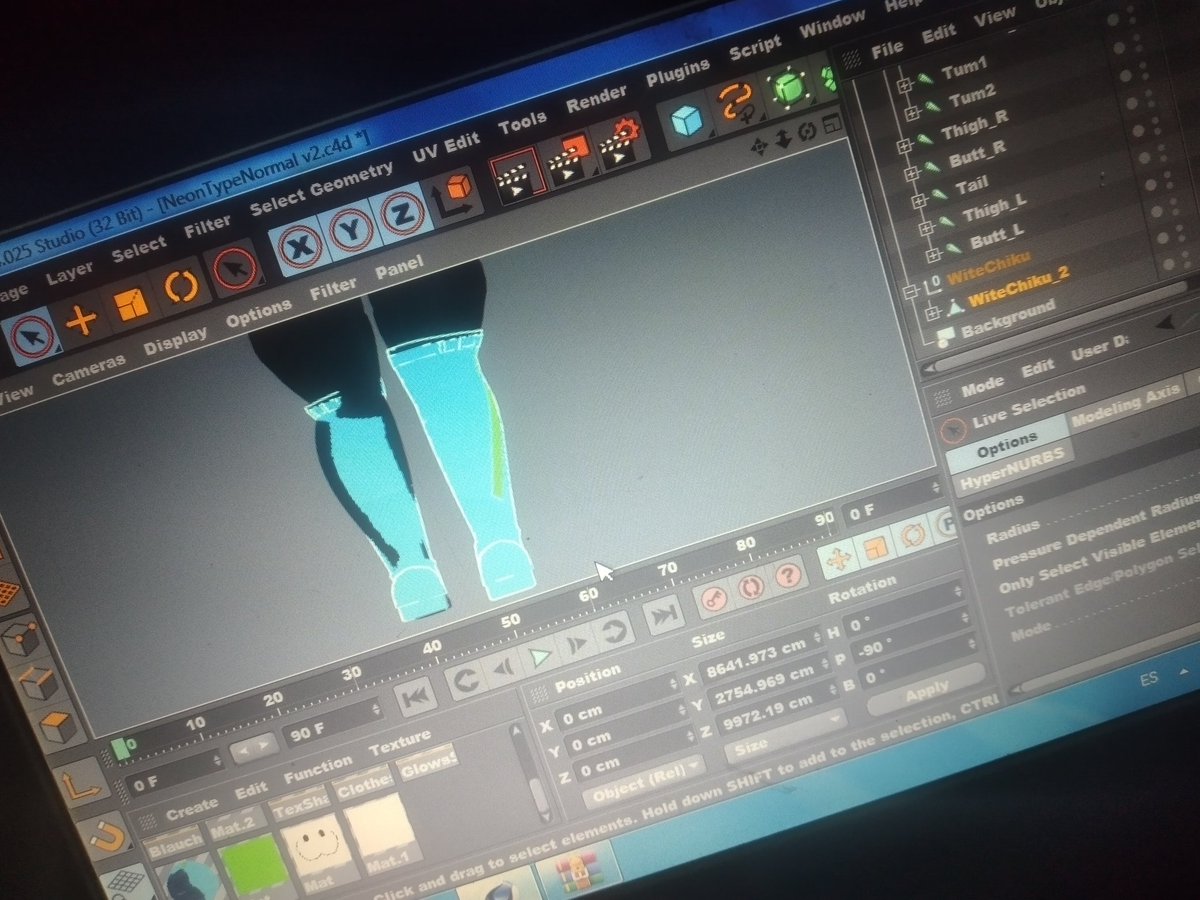Activate the orange Scale tool
Viewport: 1200px width, 900px height.
click(x=131, y=304)
